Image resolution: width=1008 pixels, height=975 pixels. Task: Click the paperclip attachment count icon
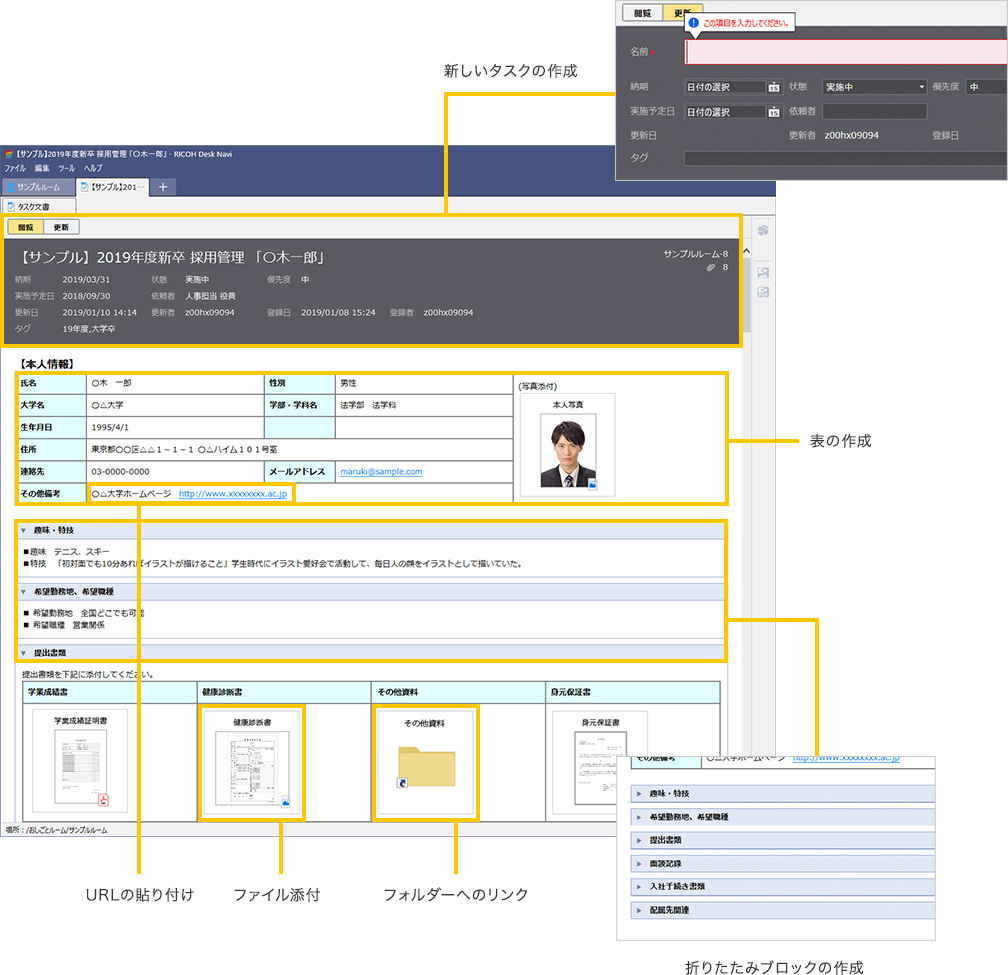(x=709, y=268)
